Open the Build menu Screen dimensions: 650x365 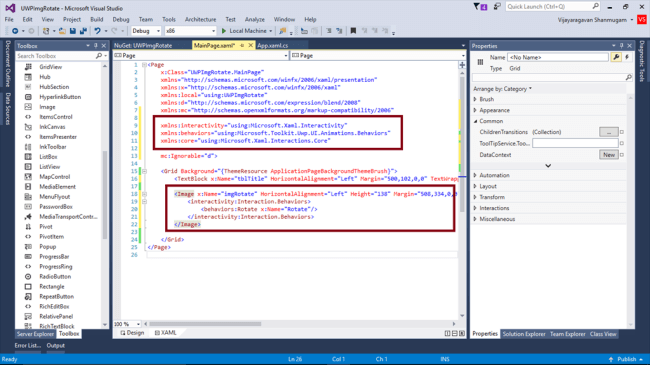pyautogui.click(x=97, y=19)
